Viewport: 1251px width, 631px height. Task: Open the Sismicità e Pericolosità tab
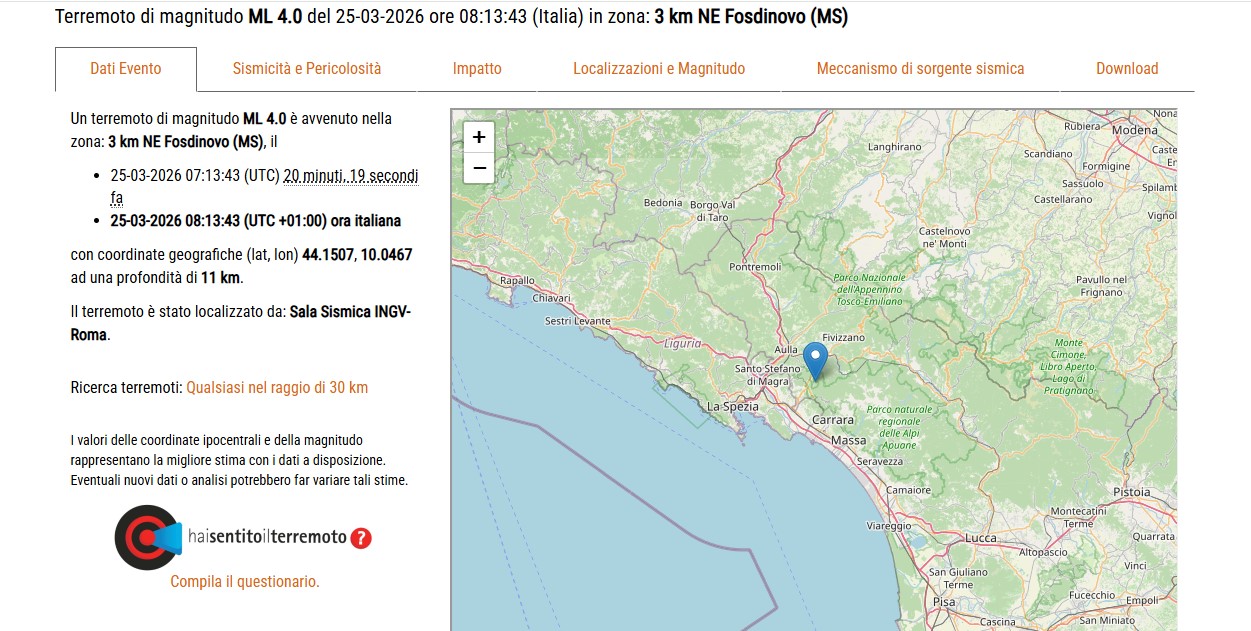click(x=306, y=68)
